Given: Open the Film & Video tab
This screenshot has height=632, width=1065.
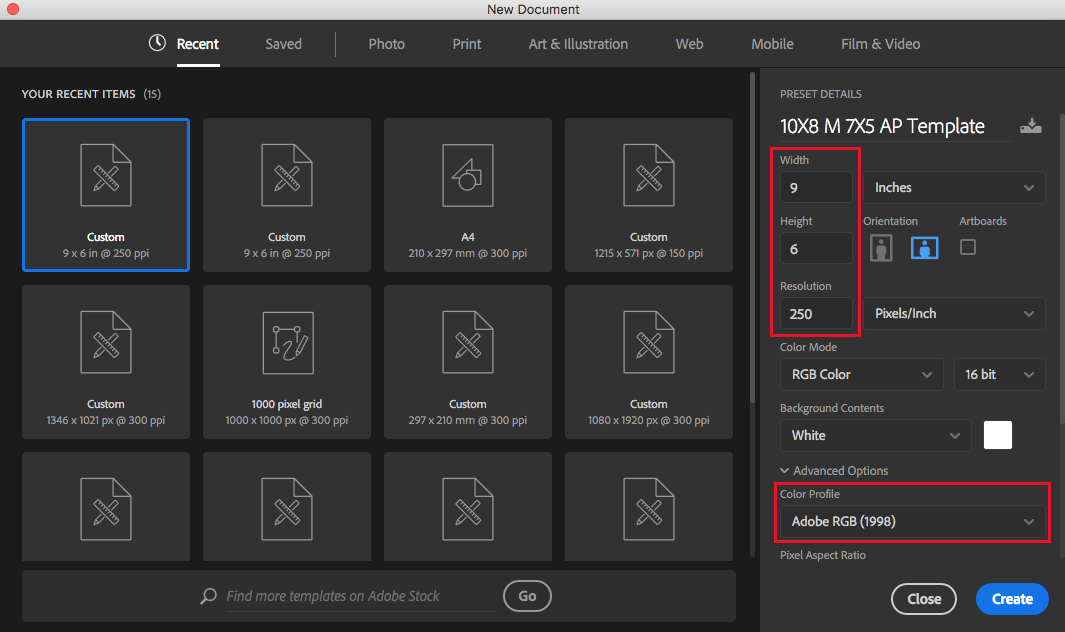Looking at the screenshot, I should [x=880, y=44].
